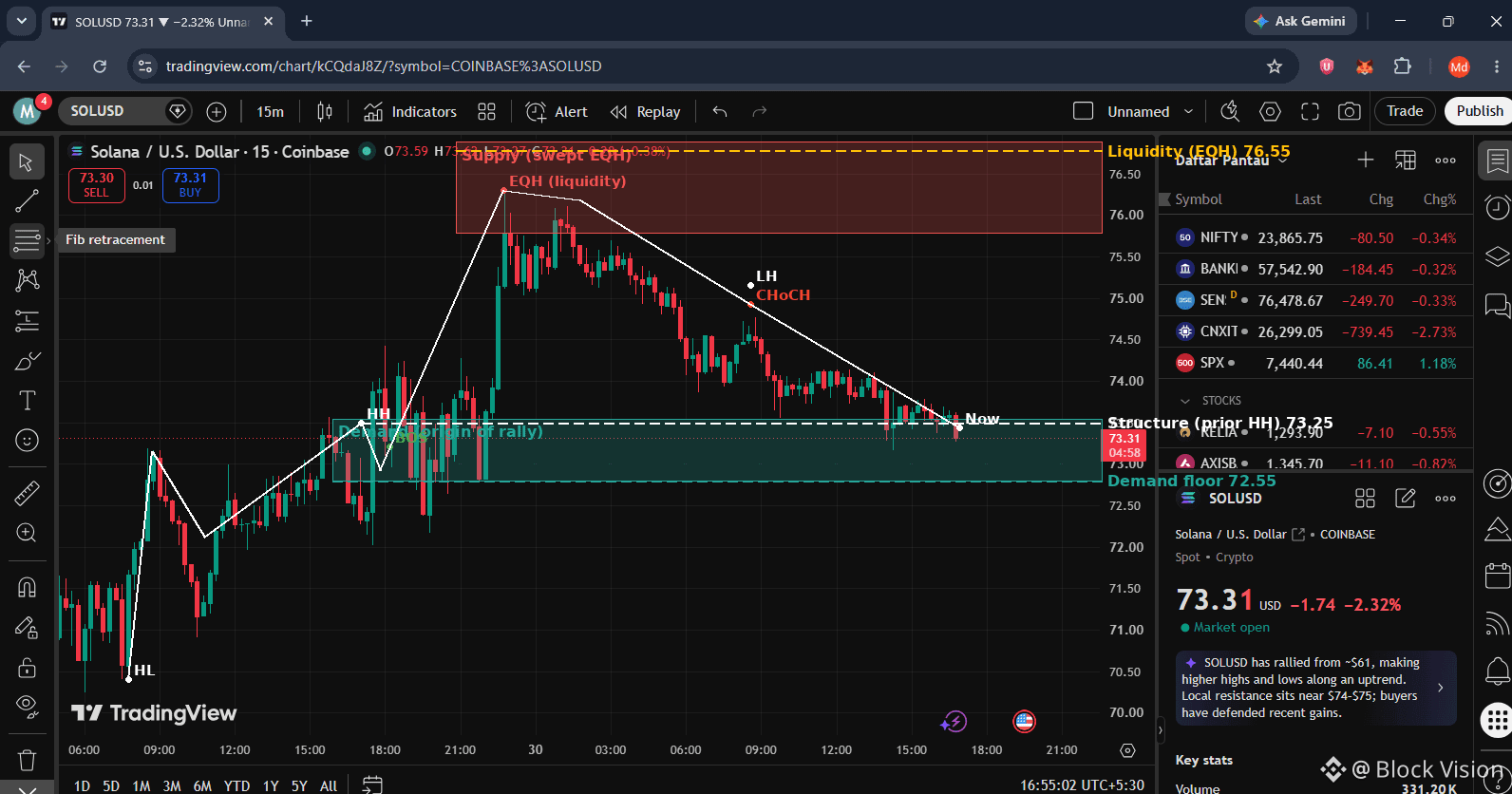Image resolution: width=1512 pixels, height=794 pixels.
Task: Open the emoji icons tool
Action: click(x=27, y=441)
